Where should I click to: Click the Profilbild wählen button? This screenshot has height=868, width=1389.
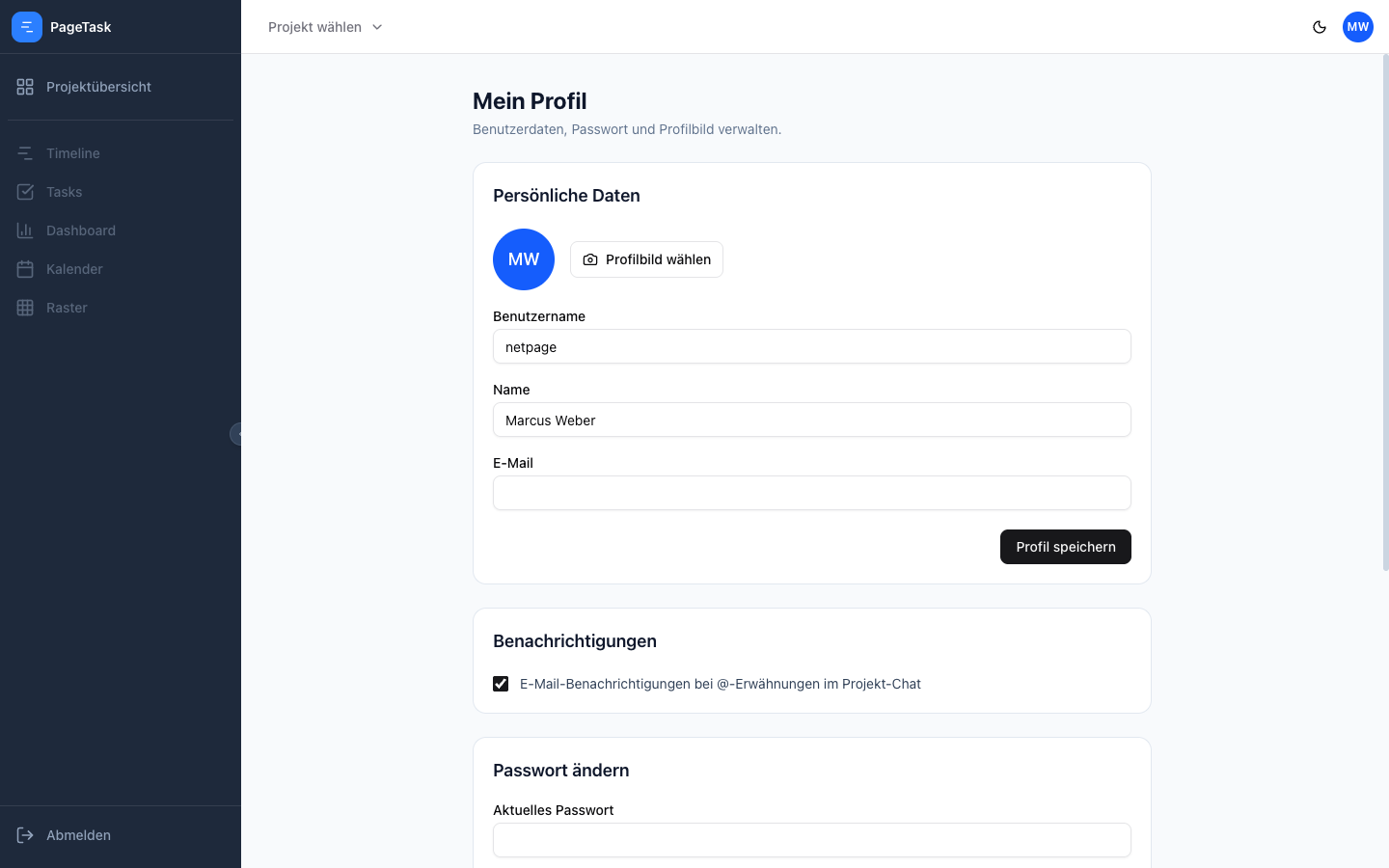pos(646,259)
